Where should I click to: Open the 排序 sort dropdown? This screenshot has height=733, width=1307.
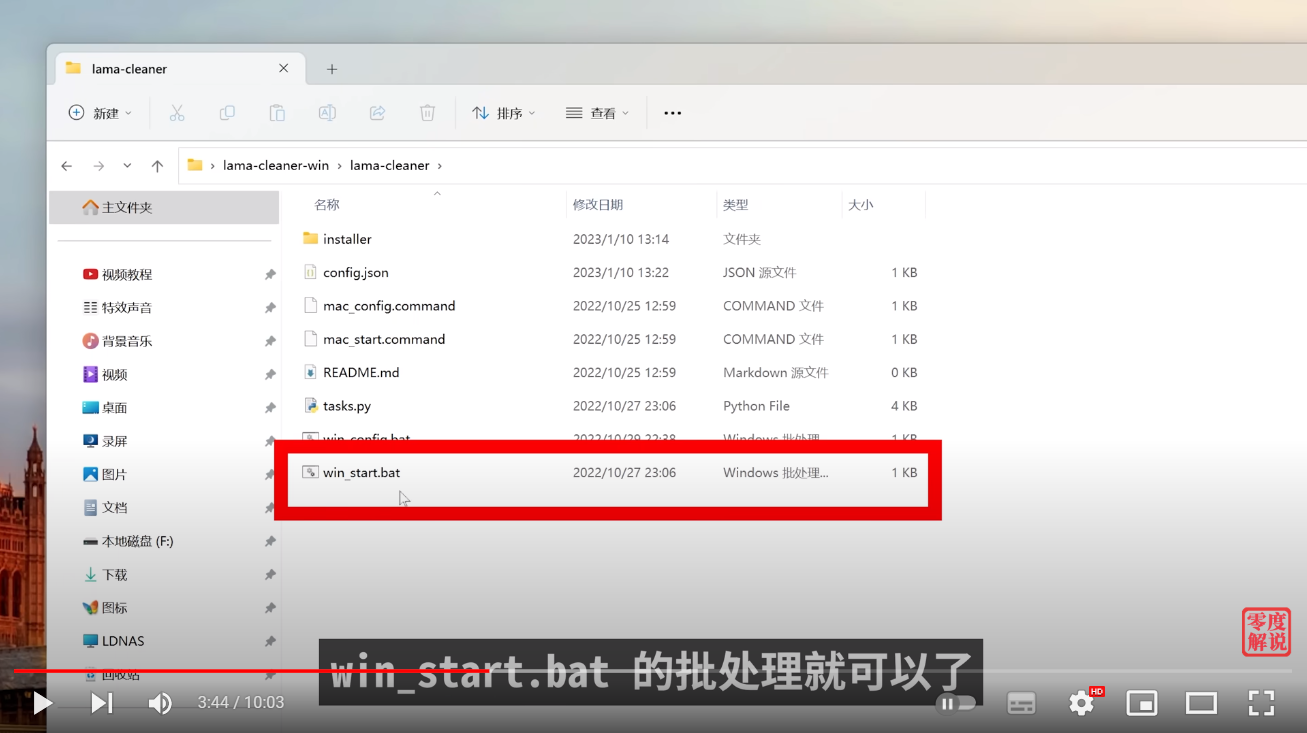[x=504, y=113]
